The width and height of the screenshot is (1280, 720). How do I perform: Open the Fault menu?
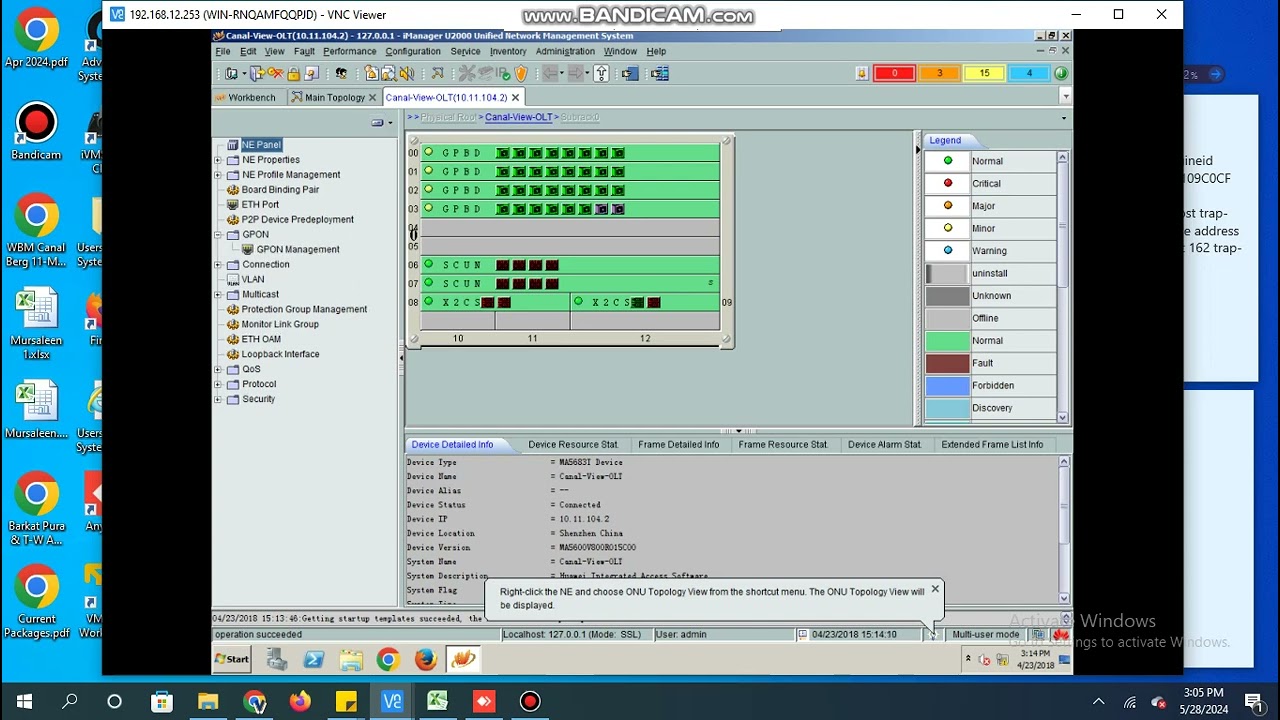tap(304, 51)
